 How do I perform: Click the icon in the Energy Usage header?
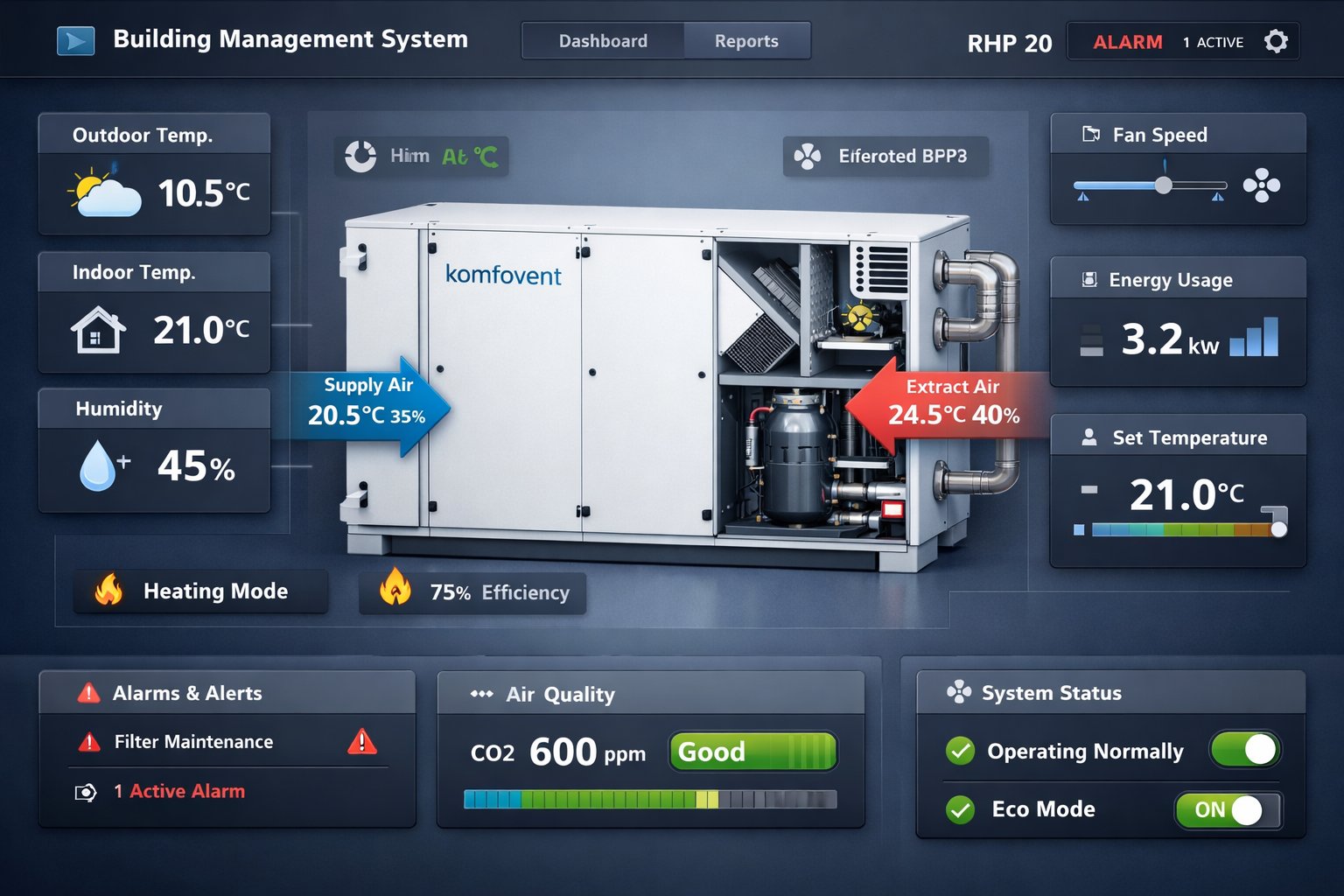point(1089,279)
